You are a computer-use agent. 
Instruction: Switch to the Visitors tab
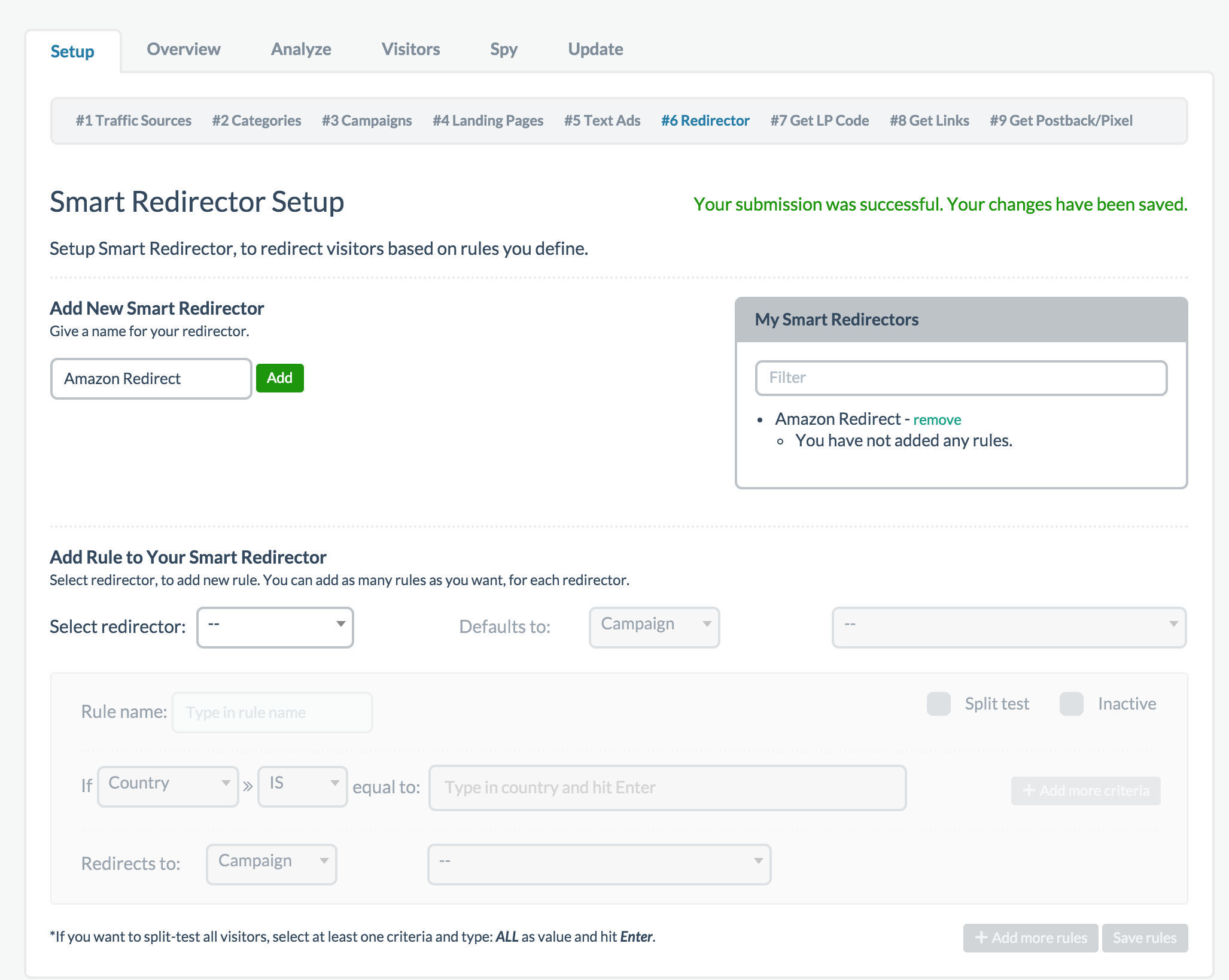pos(410,48)
